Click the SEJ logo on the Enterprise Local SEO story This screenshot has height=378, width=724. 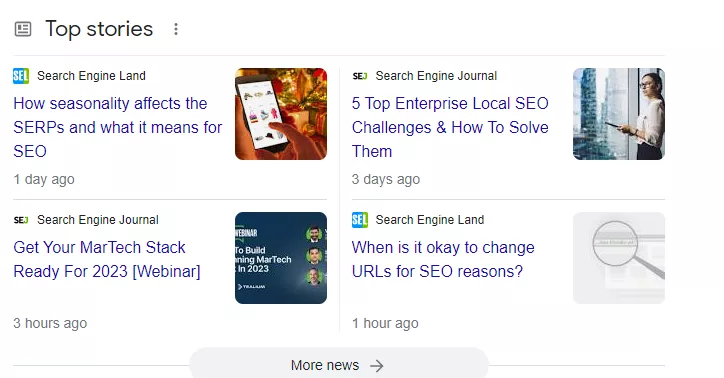click(x=360, y=76)
